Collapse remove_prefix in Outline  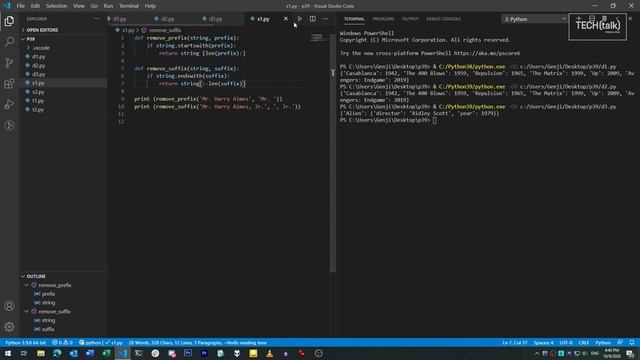pos(27,285)
